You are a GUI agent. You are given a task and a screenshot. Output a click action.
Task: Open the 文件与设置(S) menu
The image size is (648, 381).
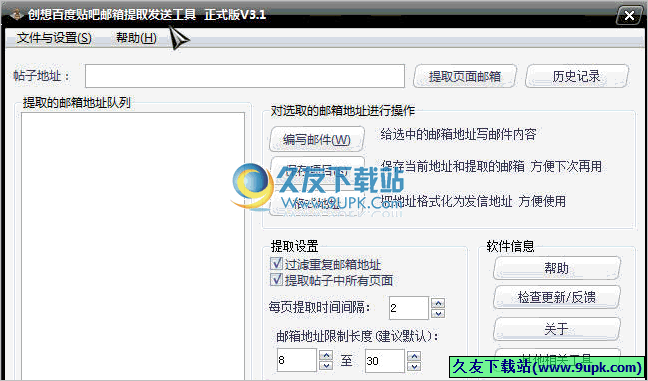point(54,38)
